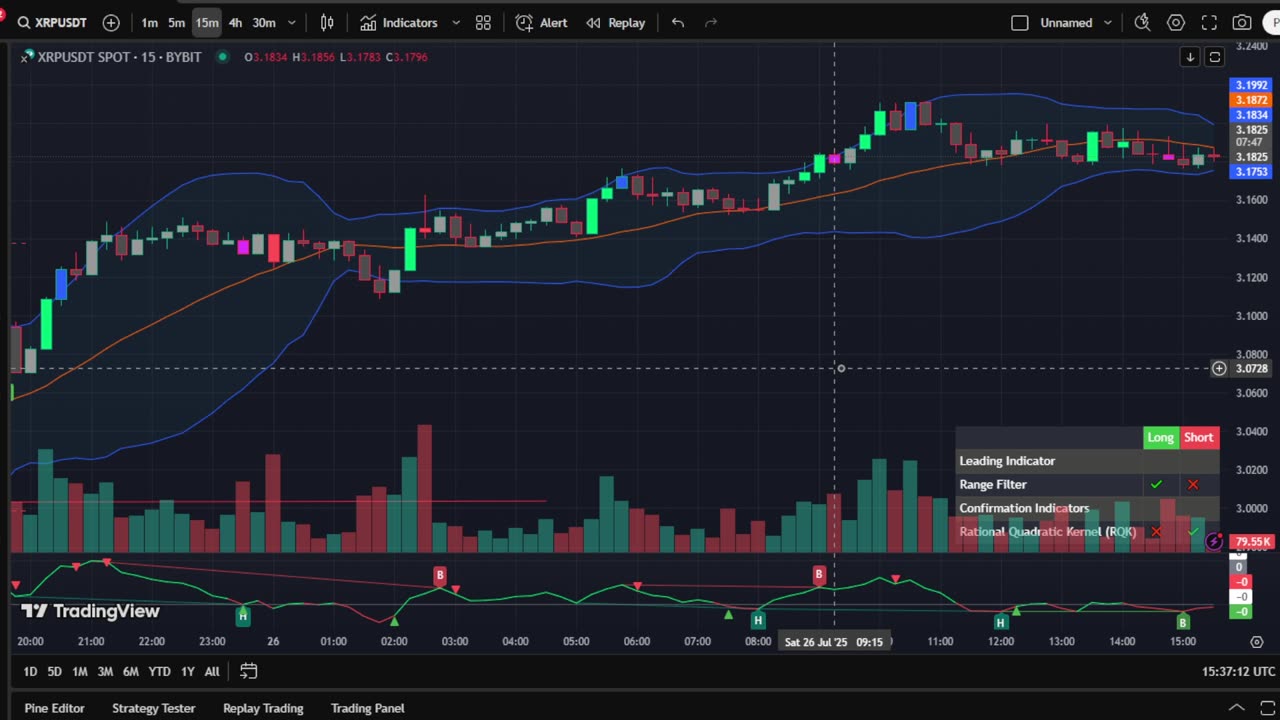This screenshot has height=720, width=1280.
Task: Expand the indicator favorites dropdown arrow
Action: click(456, 22)
